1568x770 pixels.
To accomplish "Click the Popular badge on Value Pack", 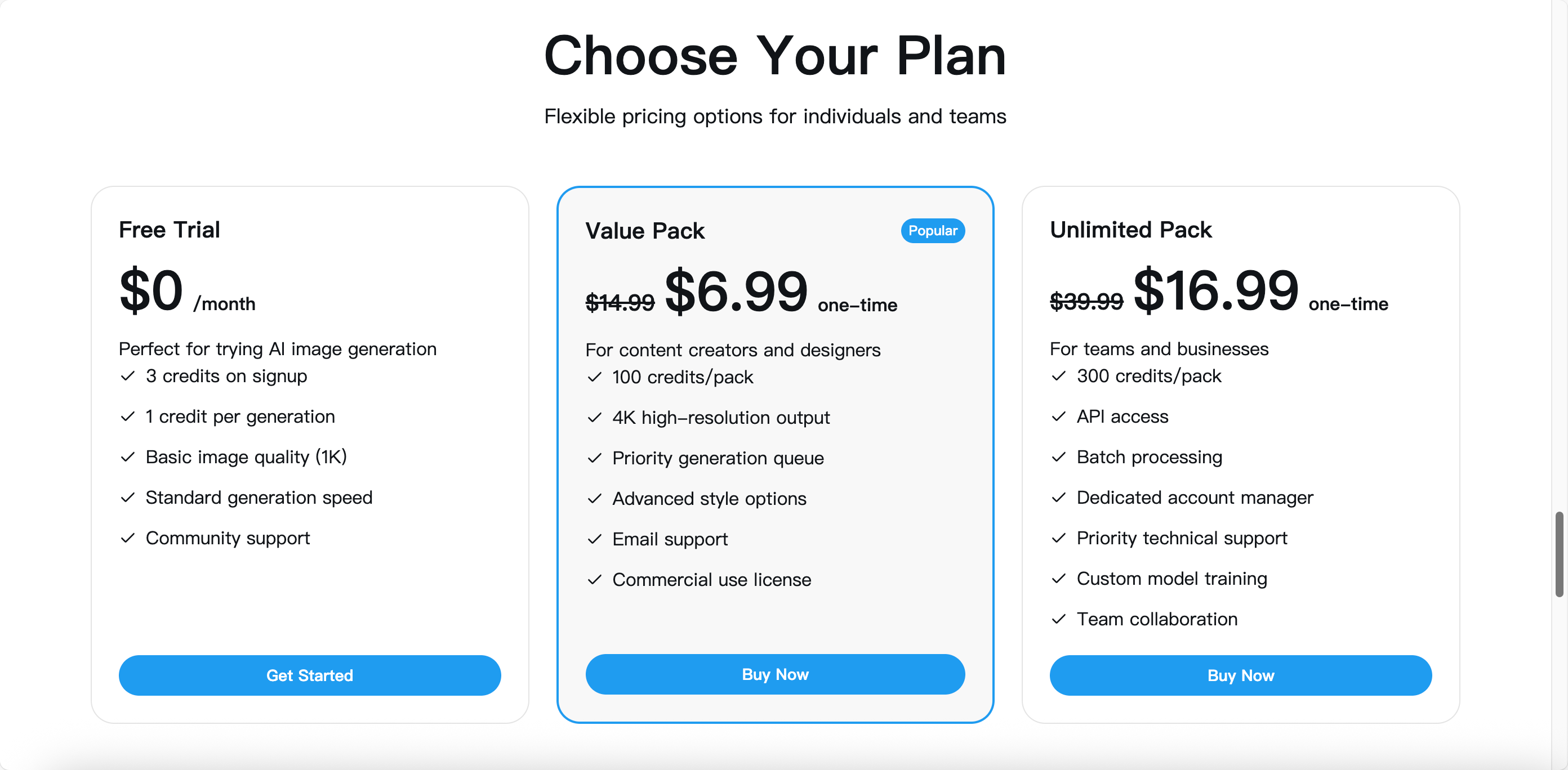I will point(933,231).
